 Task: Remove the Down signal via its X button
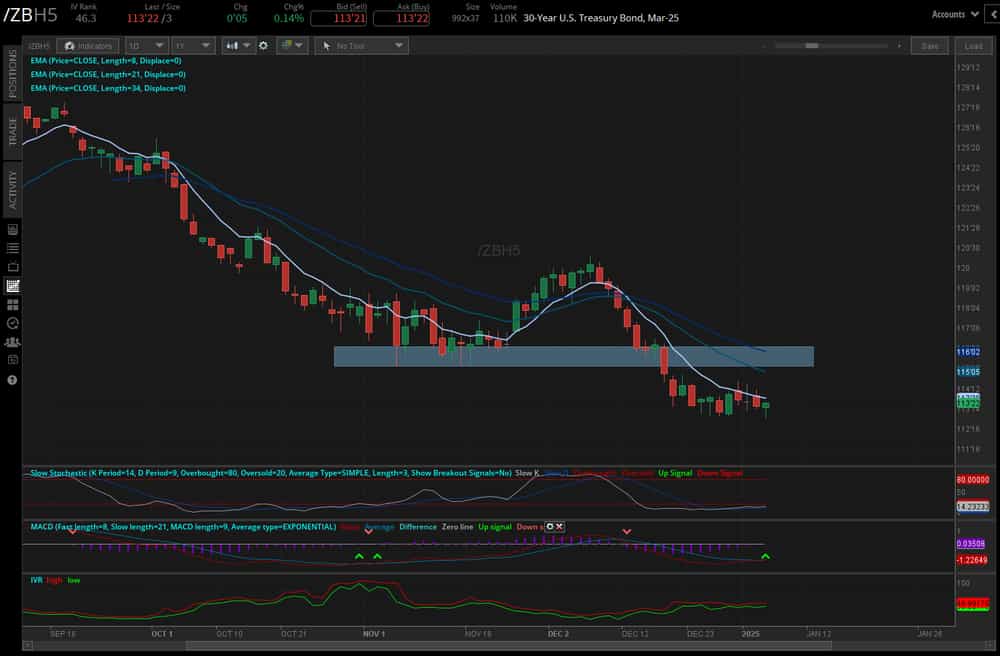[x=558, y=527]
